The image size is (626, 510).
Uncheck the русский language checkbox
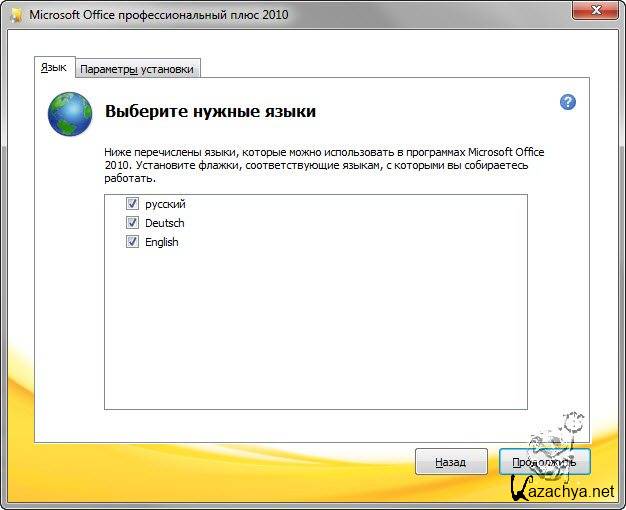(132, 204)
